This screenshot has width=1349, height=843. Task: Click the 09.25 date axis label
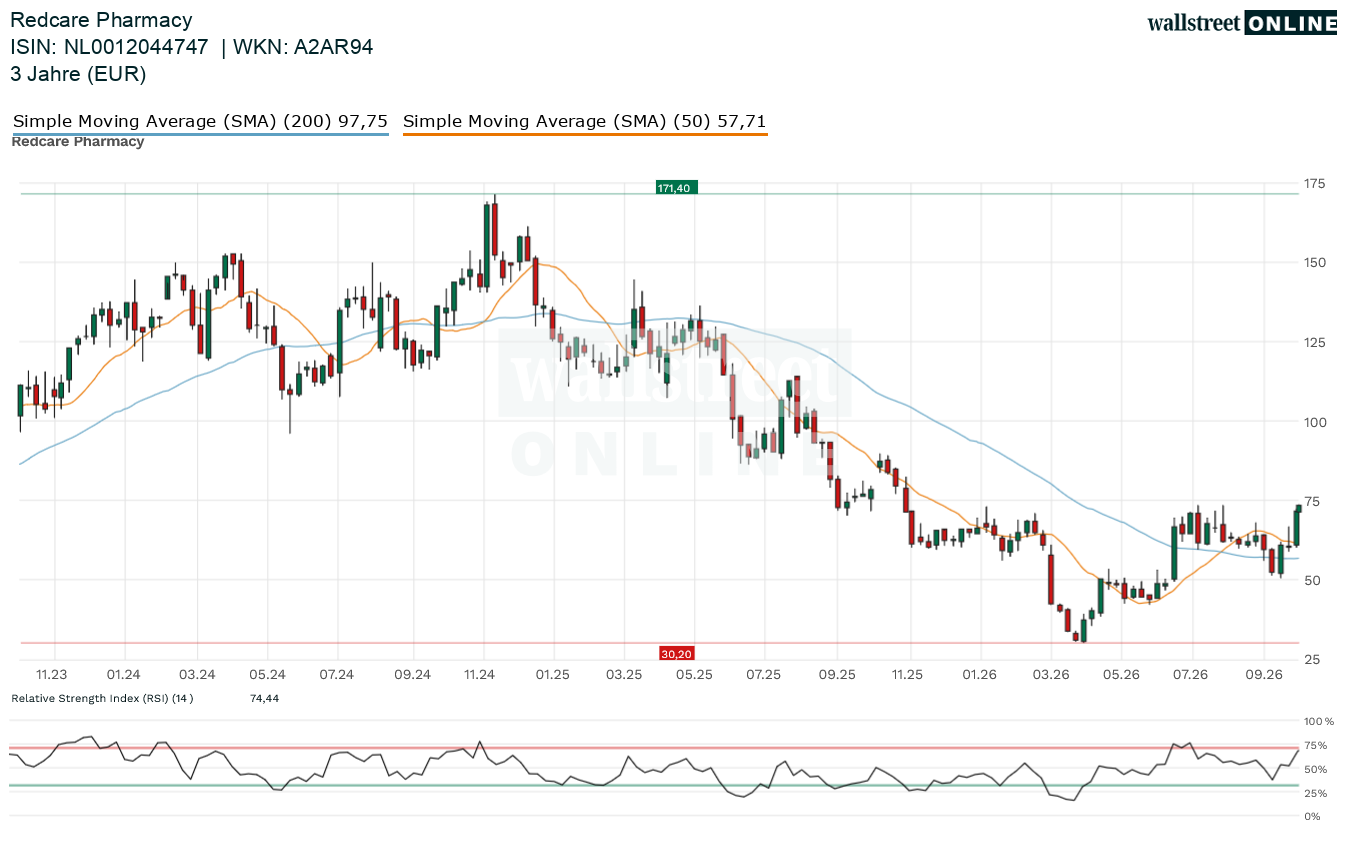(837, 675)
